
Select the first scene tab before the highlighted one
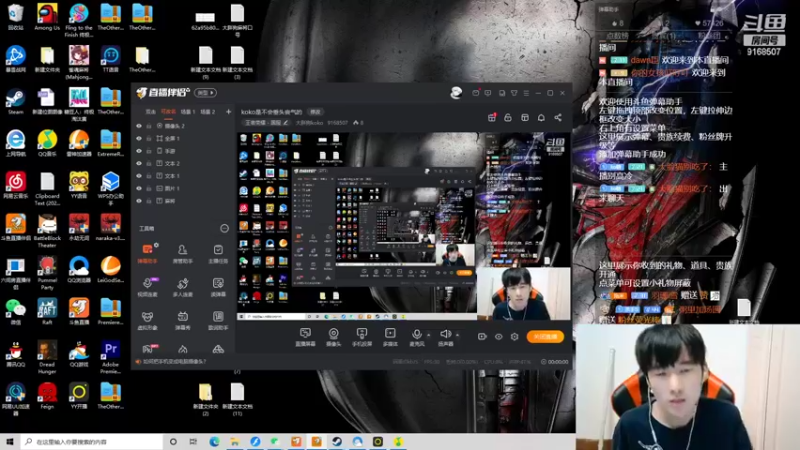pos(151,111)
